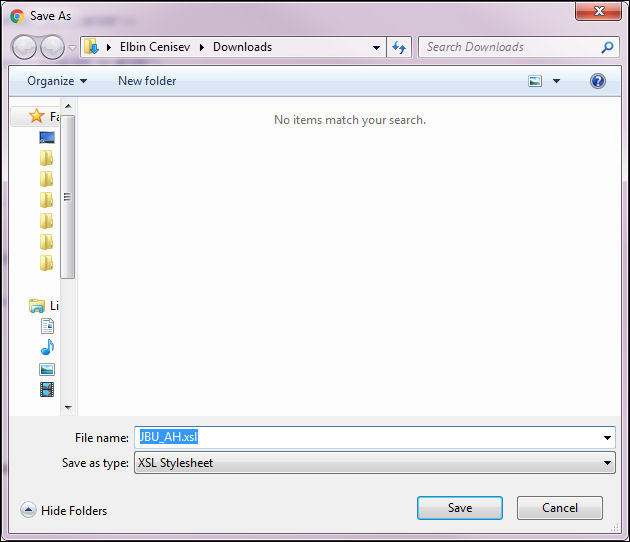This screenshot has width=630, height=542.
Task: Select Downloads in the address path
Action: pyautogui.click(x=242, y=47)
